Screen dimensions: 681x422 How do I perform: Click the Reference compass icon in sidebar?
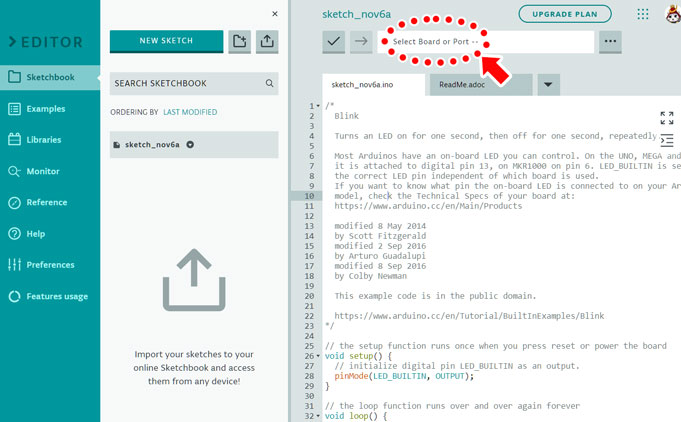[14, 202]
